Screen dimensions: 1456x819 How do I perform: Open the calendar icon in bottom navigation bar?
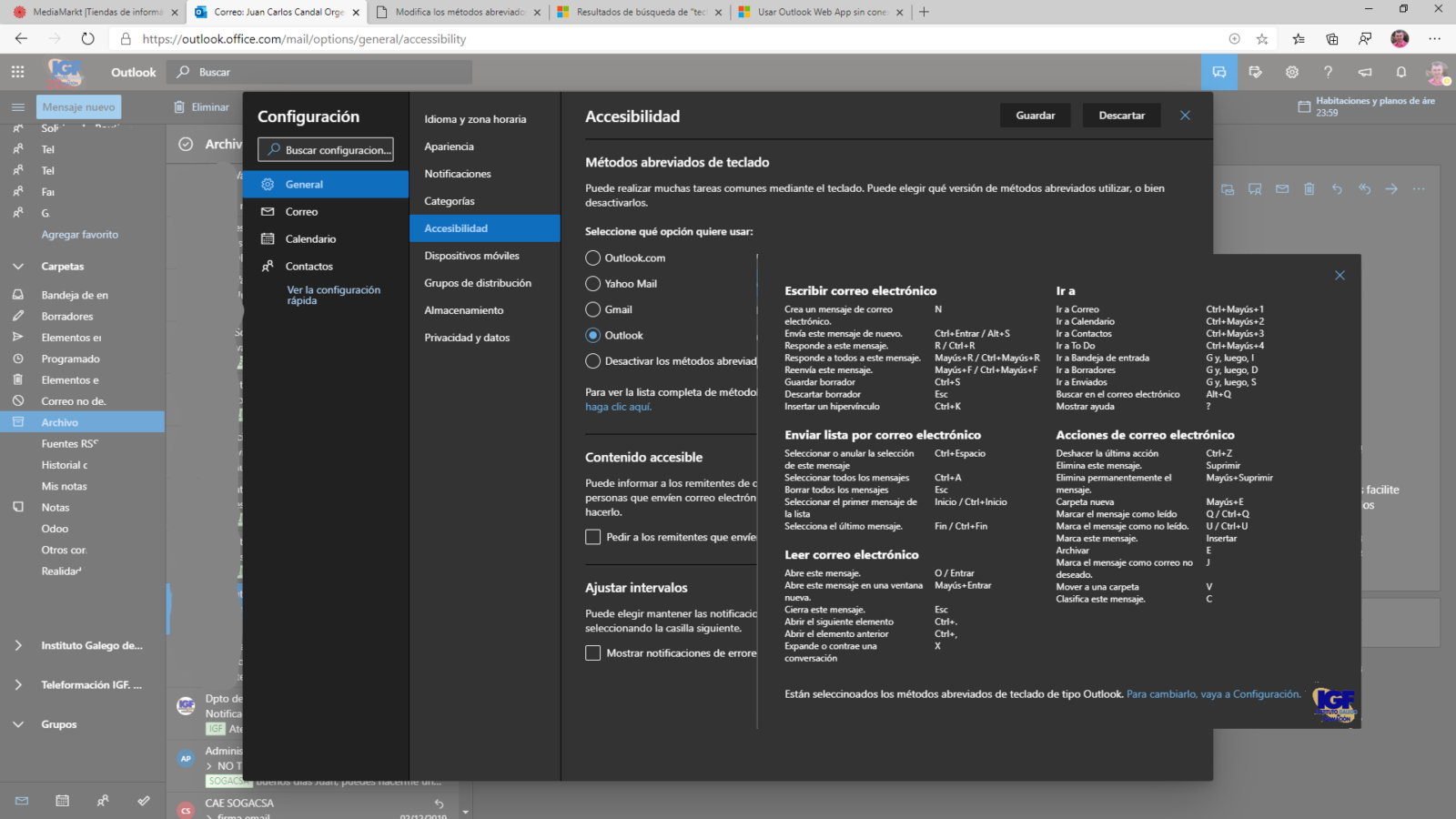coord(62,801)
